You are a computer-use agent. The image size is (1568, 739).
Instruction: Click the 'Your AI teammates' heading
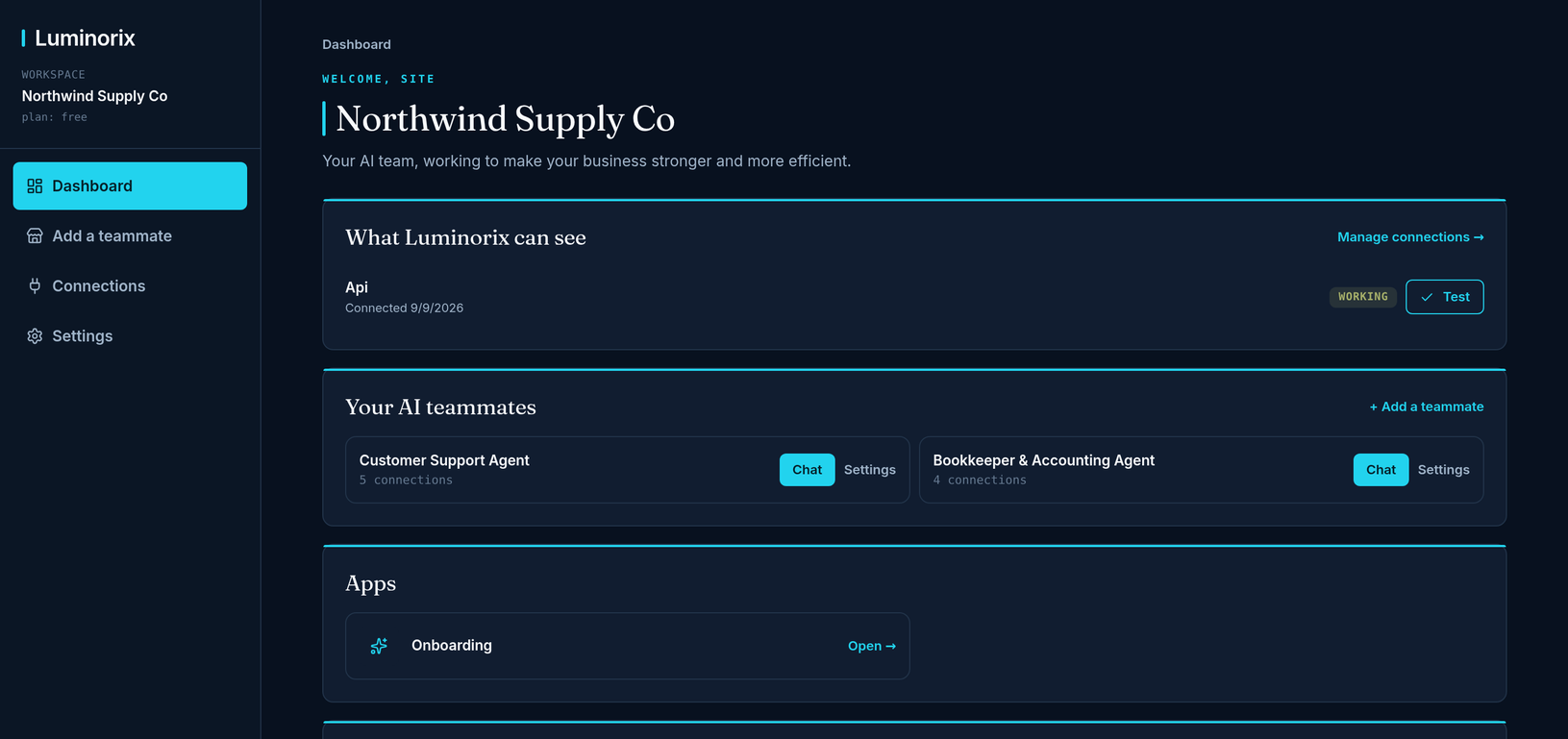point(440,407)
